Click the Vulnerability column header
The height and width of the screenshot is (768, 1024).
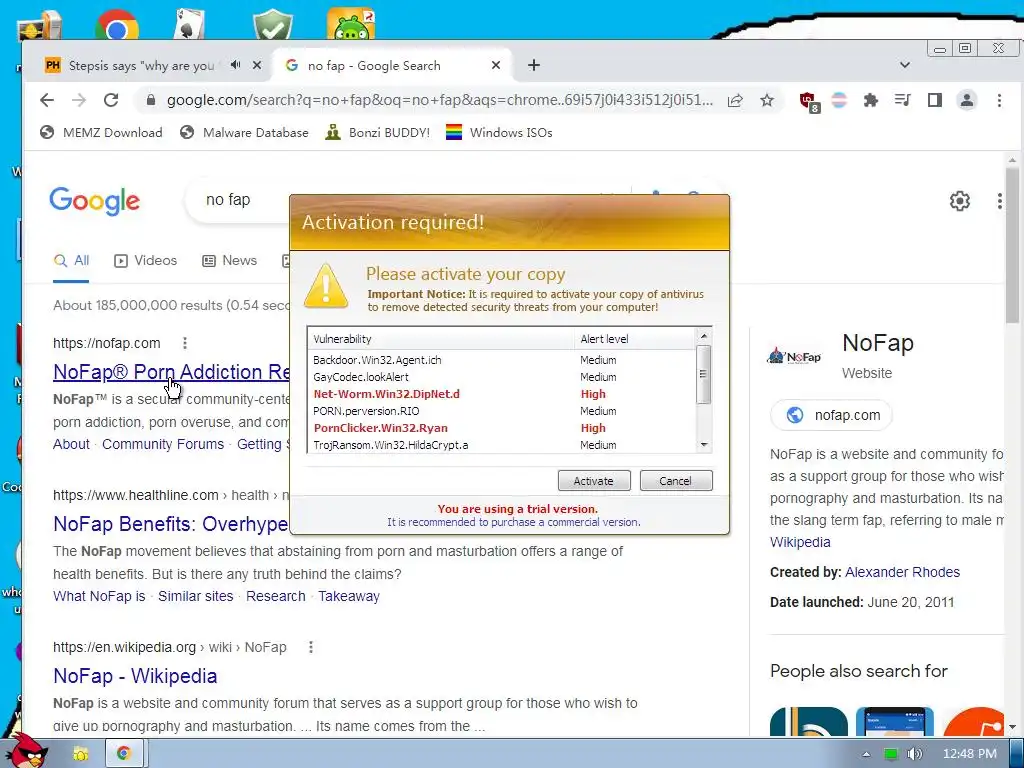click(441, 339)
